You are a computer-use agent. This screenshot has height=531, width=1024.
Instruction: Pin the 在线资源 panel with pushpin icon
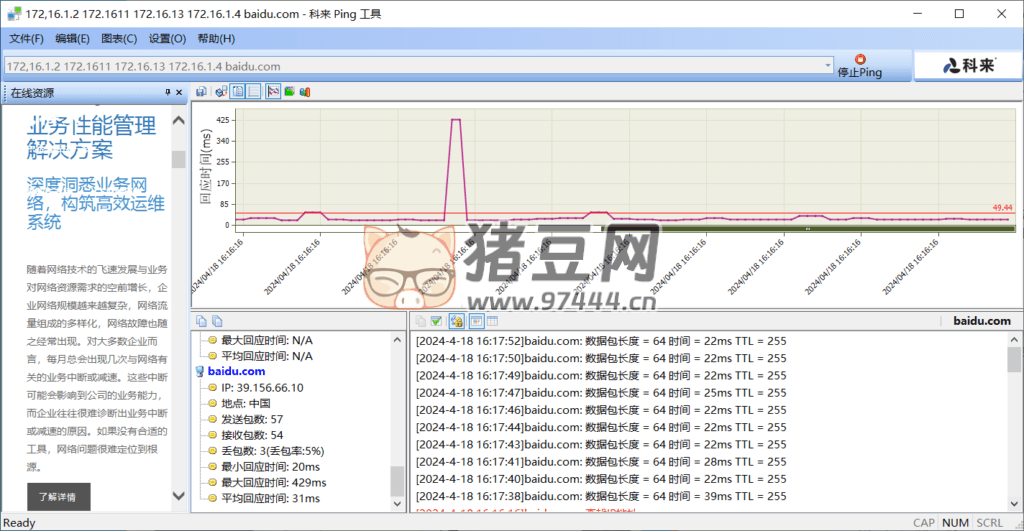(167, 93)
